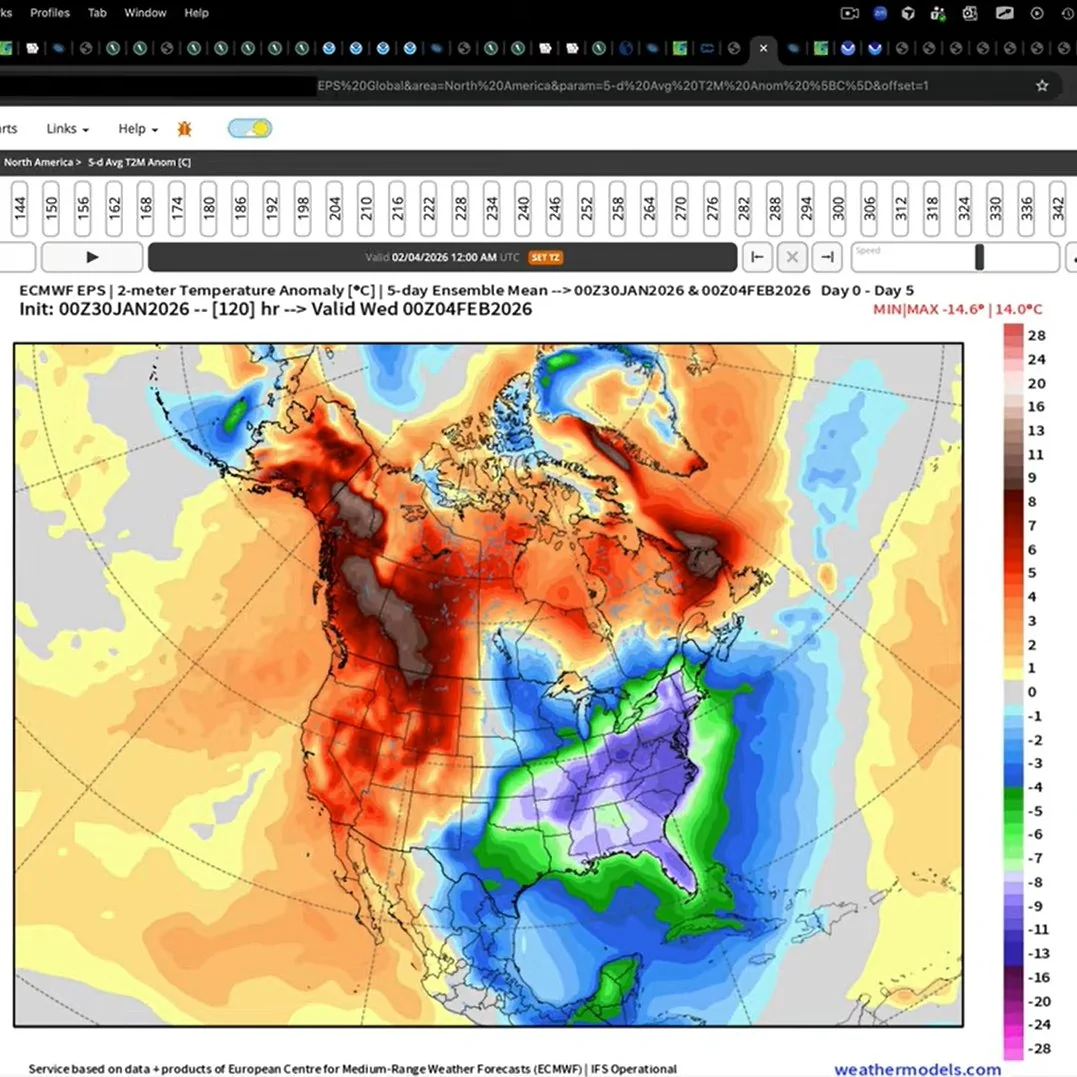1077x1077 pixels.
Task: Click the orange bug report icon
Action: pos(184,128)
